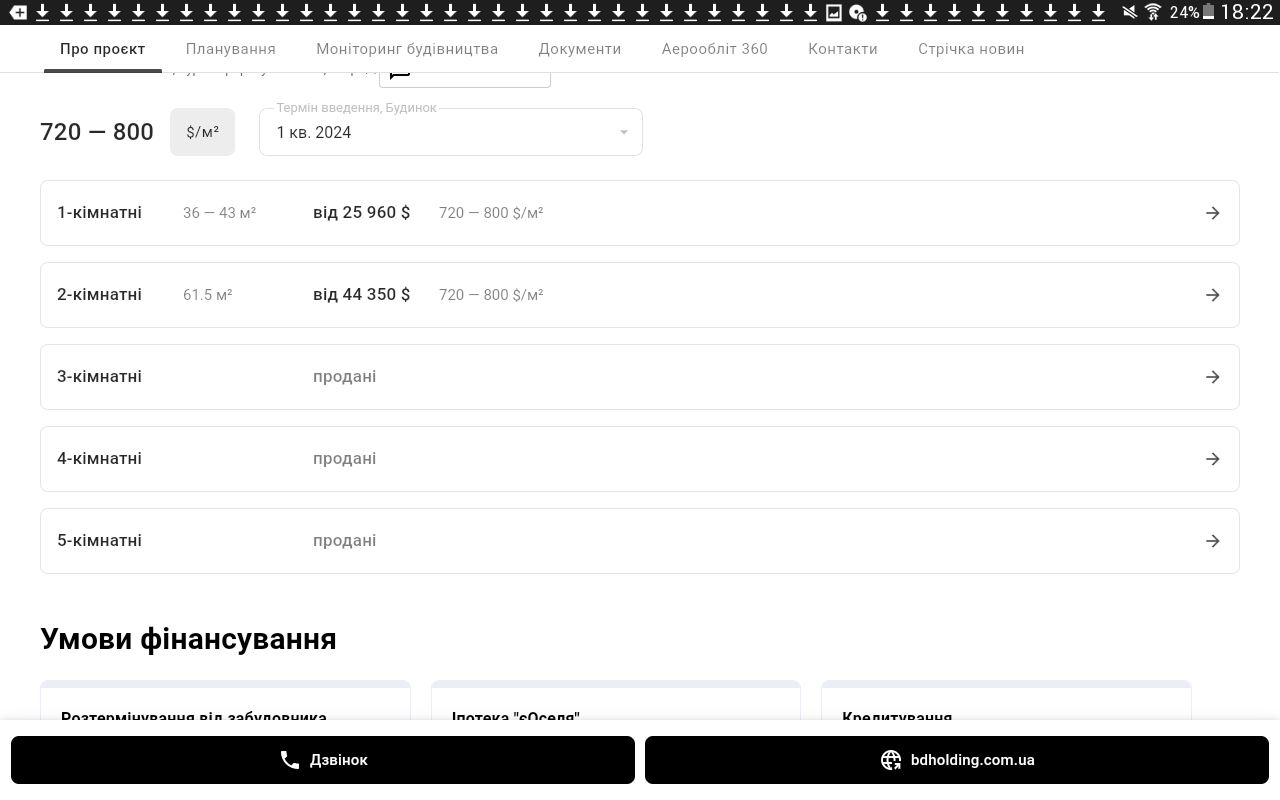This screenshot has width=1280, height=800.
Task: Open the Іпотека "єОселя" financing card
Action: click(x=615, y=704)
